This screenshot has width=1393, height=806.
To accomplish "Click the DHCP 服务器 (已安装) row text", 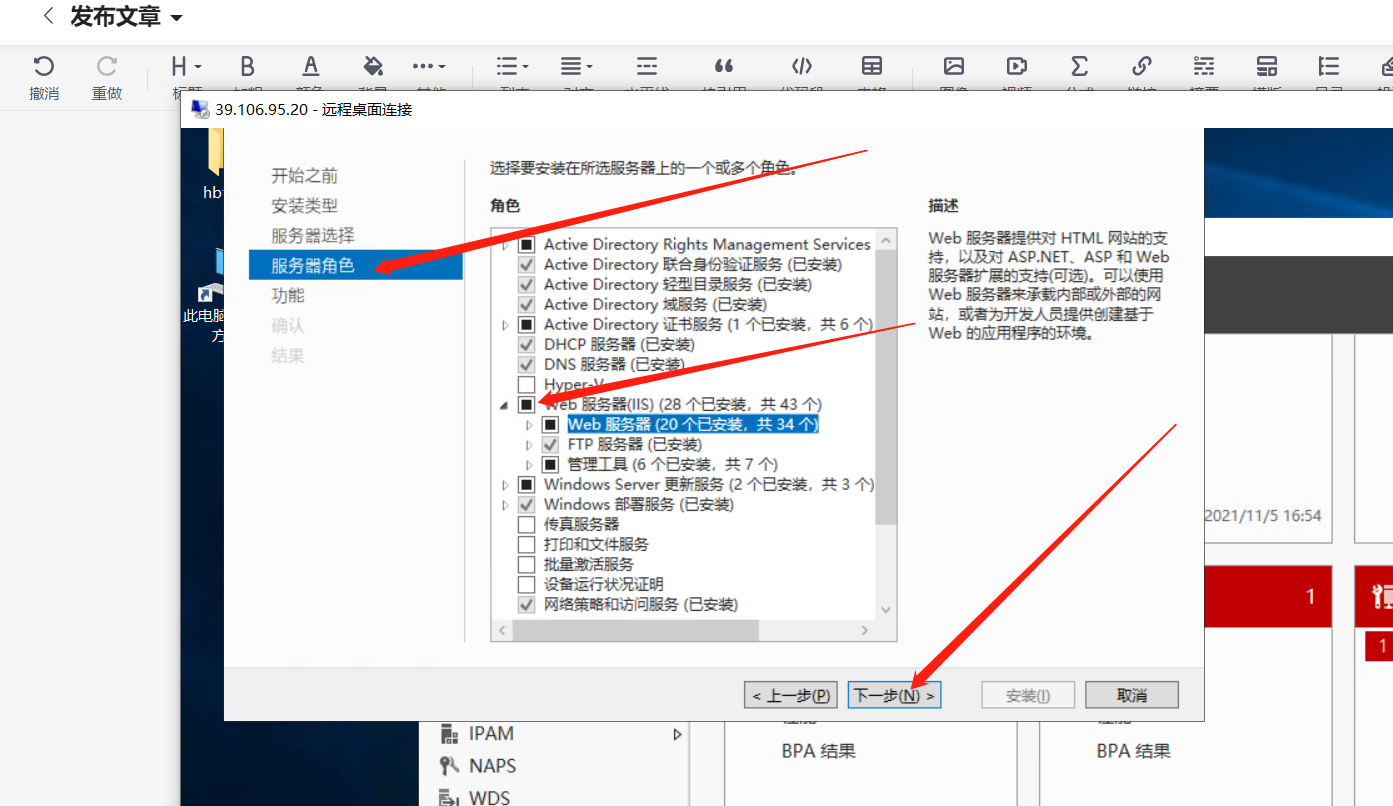I will pos(619,344).
